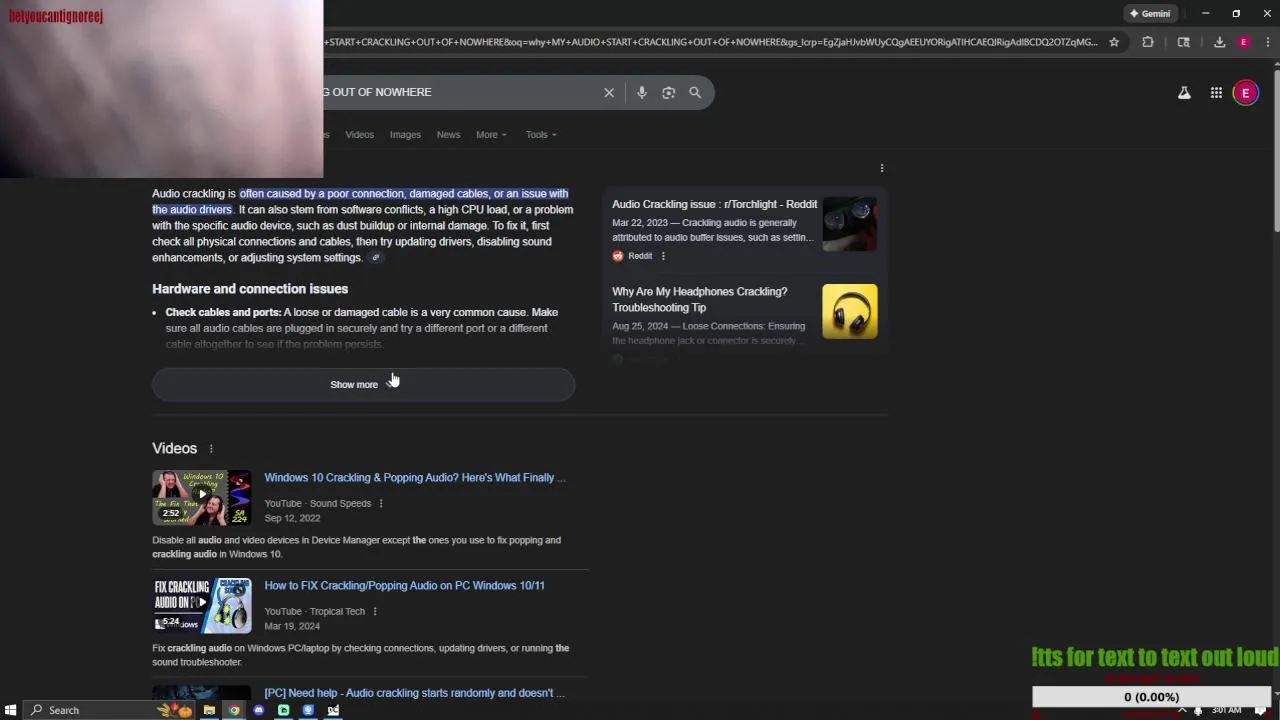Click the taskbar clock showing 3:01 AM
Viewport: 1280px width, 720px height.
pyautogui.click(x=1226, y=710)
